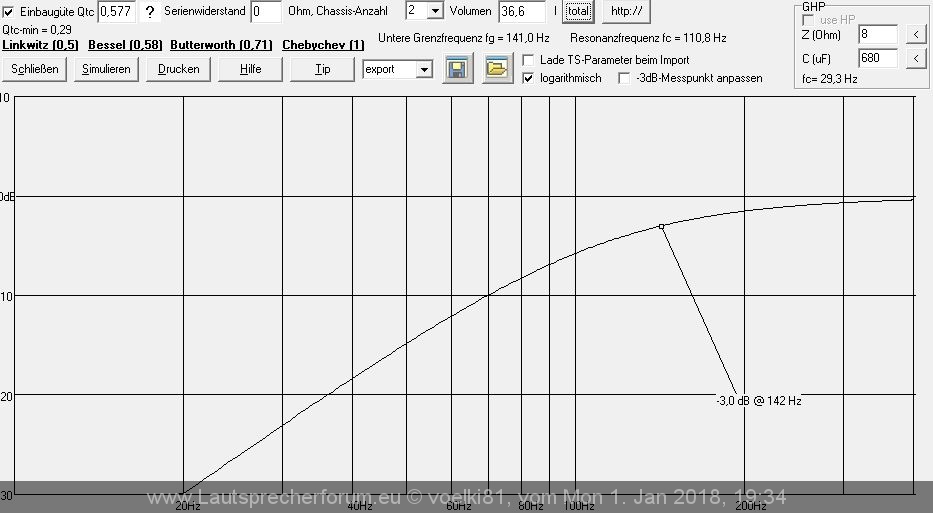
Task: Uncheck the logarithmisch checkbox
Action: coord(529,78)
